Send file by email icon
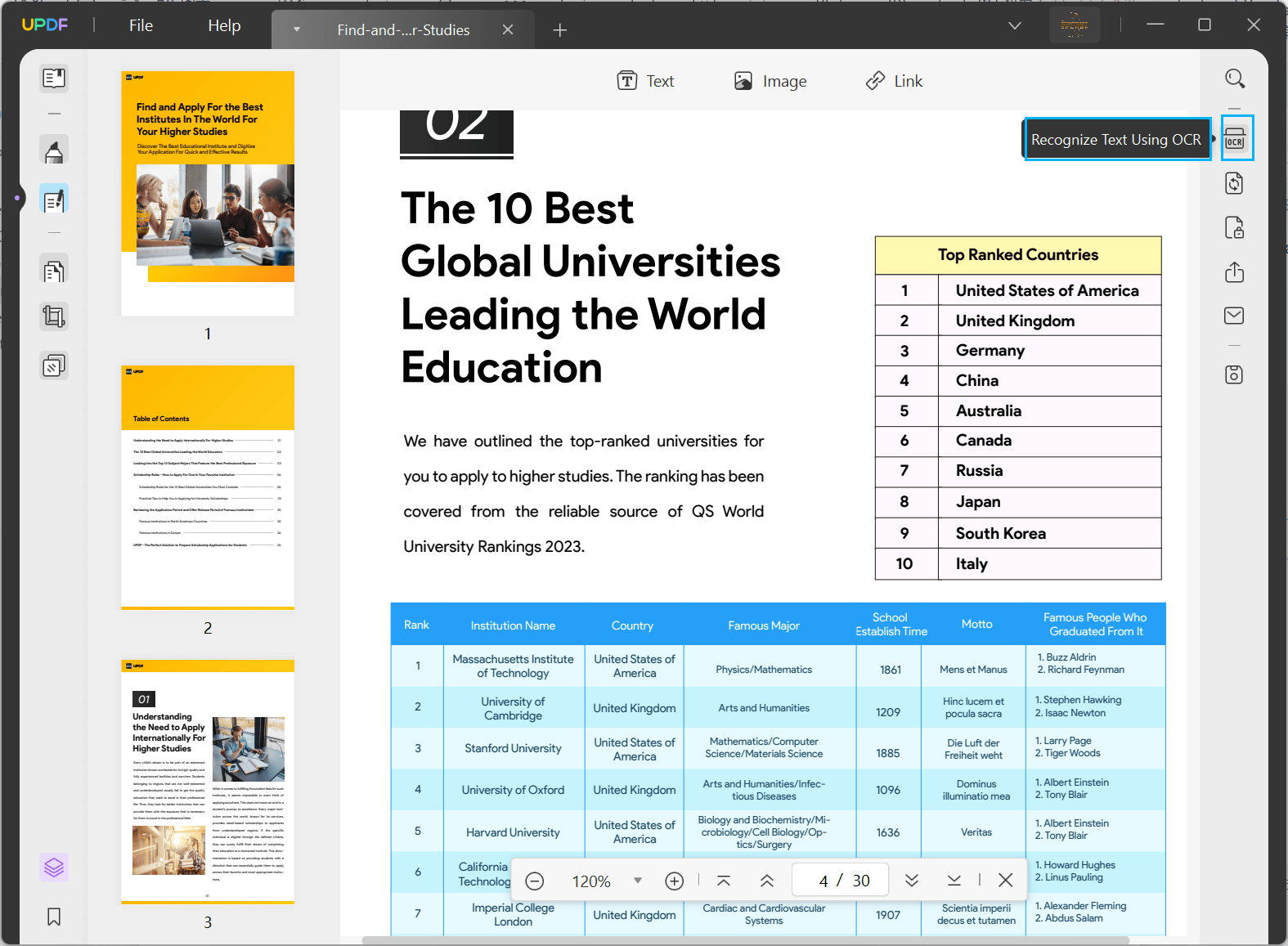This screenshot has width=1288, height=946. pos(1235,316)
